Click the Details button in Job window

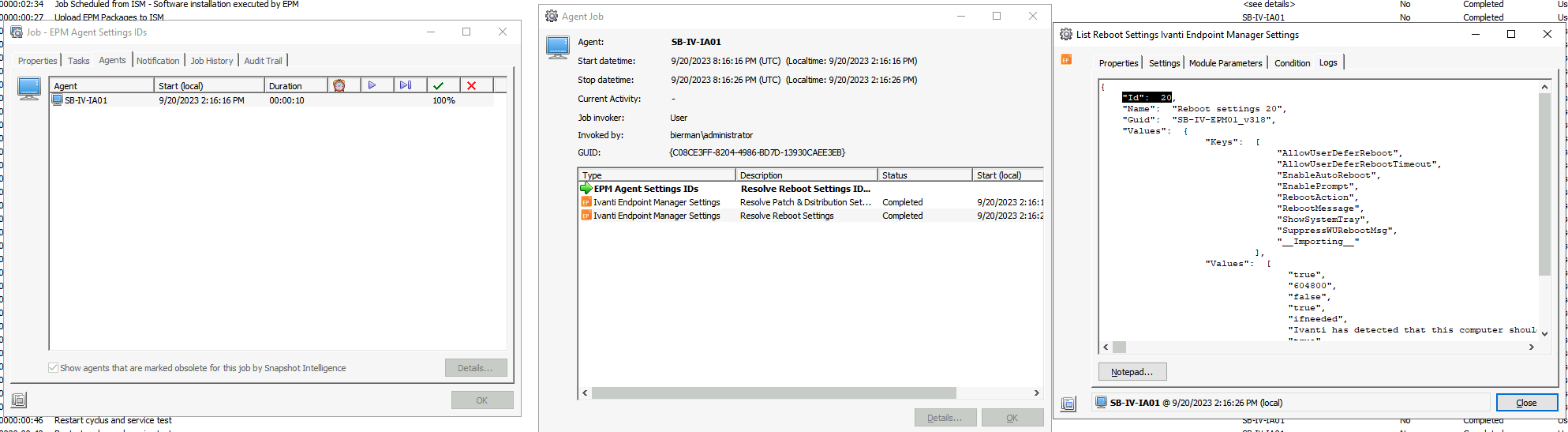475,368
